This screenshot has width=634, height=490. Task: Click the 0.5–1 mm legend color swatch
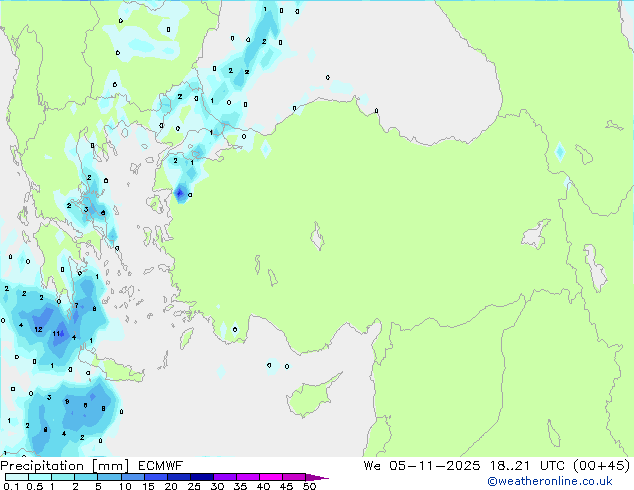(40, 477)
